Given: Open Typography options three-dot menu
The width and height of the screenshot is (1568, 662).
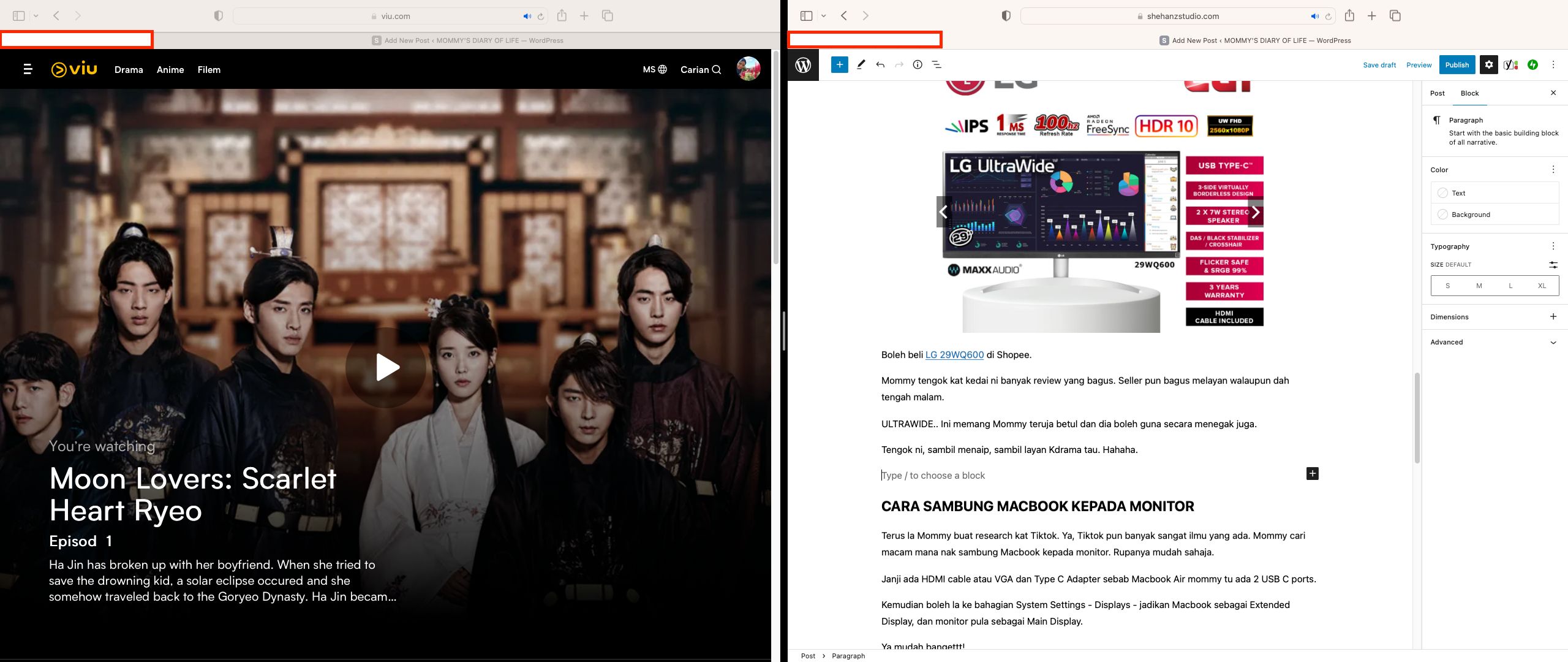Looking at the screenshot, I should click(x=1553, y=246).
